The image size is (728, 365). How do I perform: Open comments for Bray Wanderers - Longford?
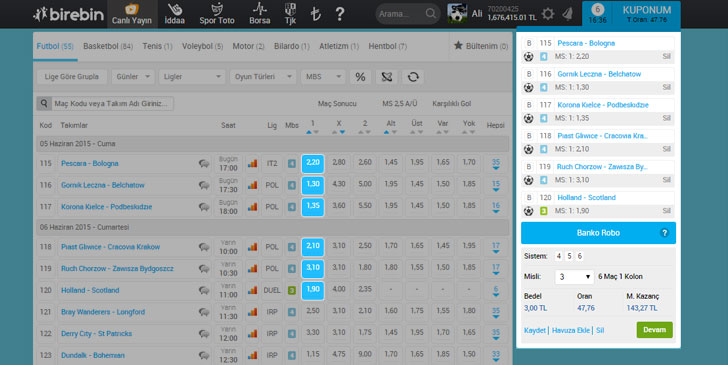coord(204,312)
